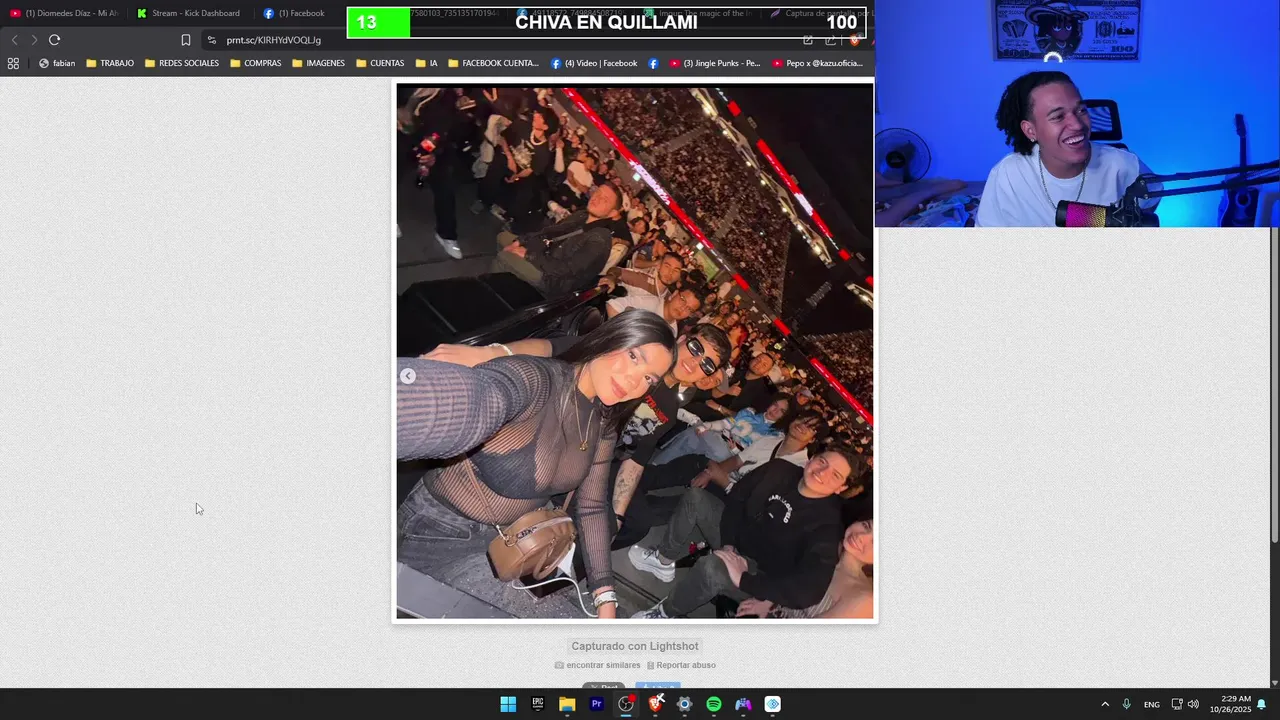Open the IMAGENES bookmarks folder

click(318, 63)
